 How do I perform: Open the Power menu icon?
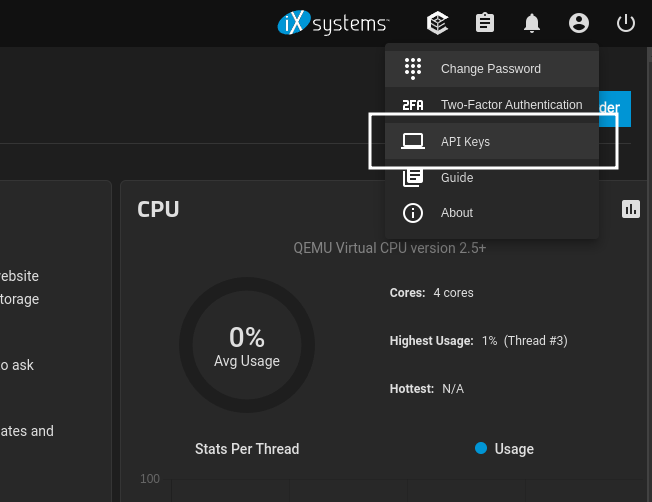click(626, 23)
